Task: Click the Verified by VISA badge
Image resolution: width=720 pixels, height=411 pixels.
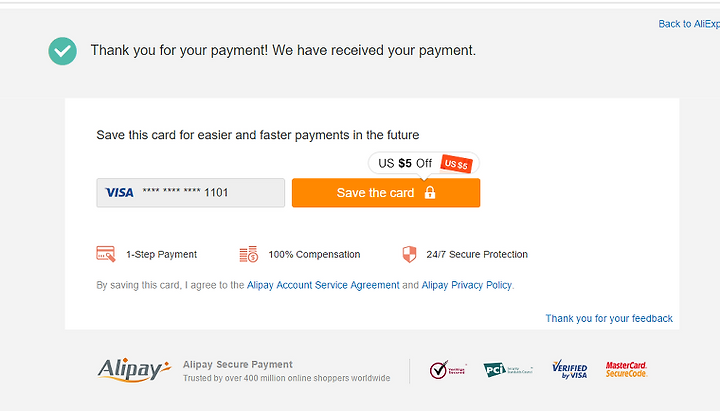Action: pos(569,370)
